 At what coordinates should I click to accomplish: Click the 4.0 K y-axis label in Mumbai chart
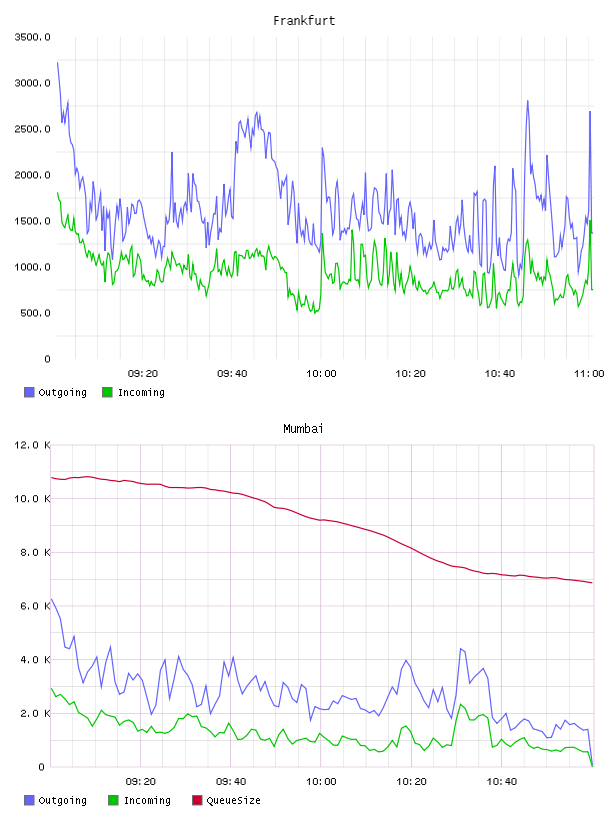[x=35, y=659]
